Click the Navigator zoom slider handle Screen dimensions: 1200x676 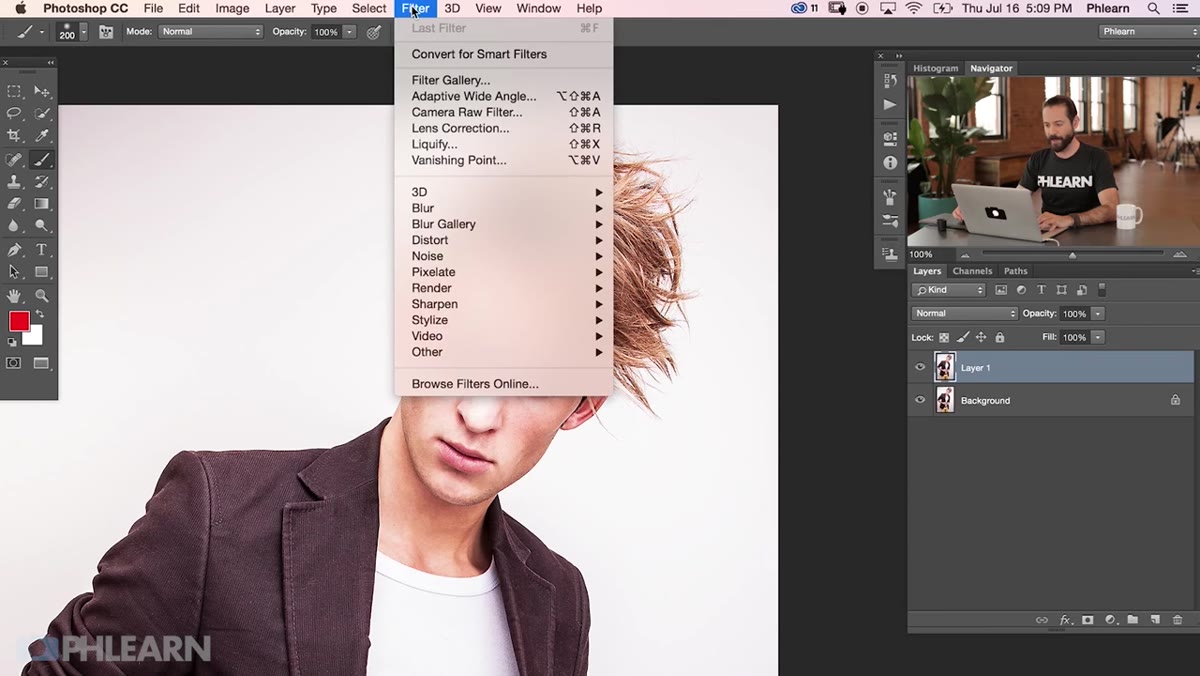click(1072, 255)
